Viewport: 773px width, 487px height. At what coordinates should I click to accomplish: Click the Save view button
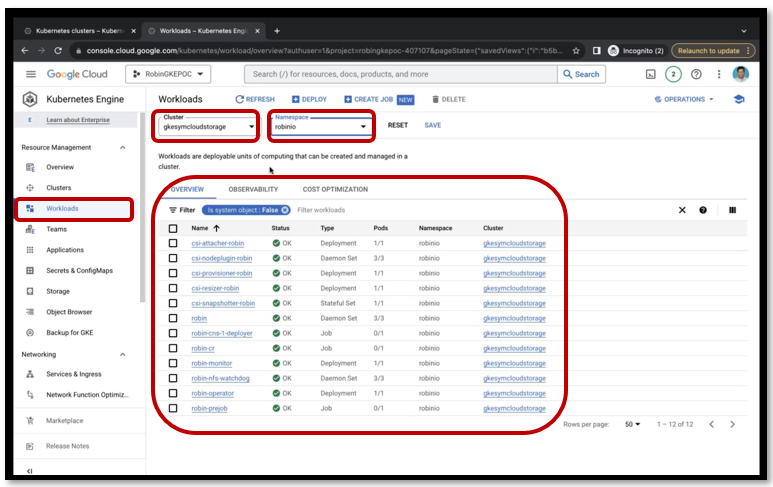(433, 125)
